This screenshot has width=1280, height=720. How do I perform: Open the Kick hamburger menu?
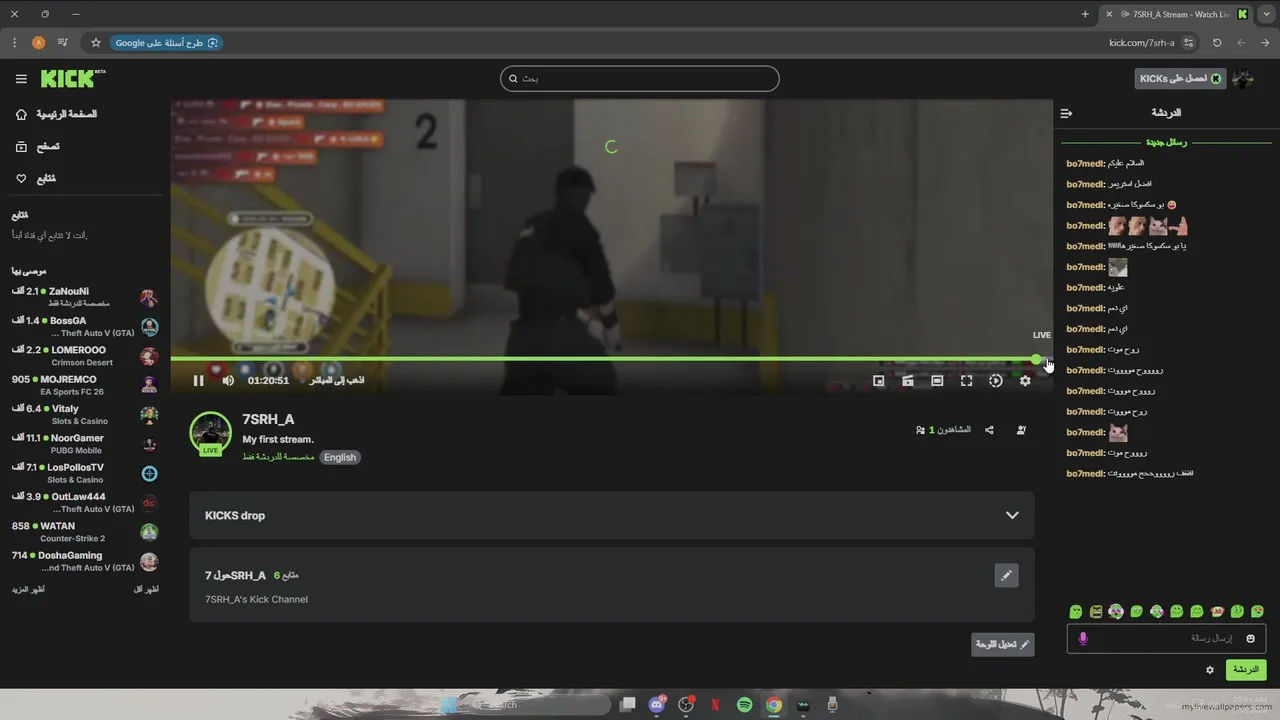click(x=21, y=79)
